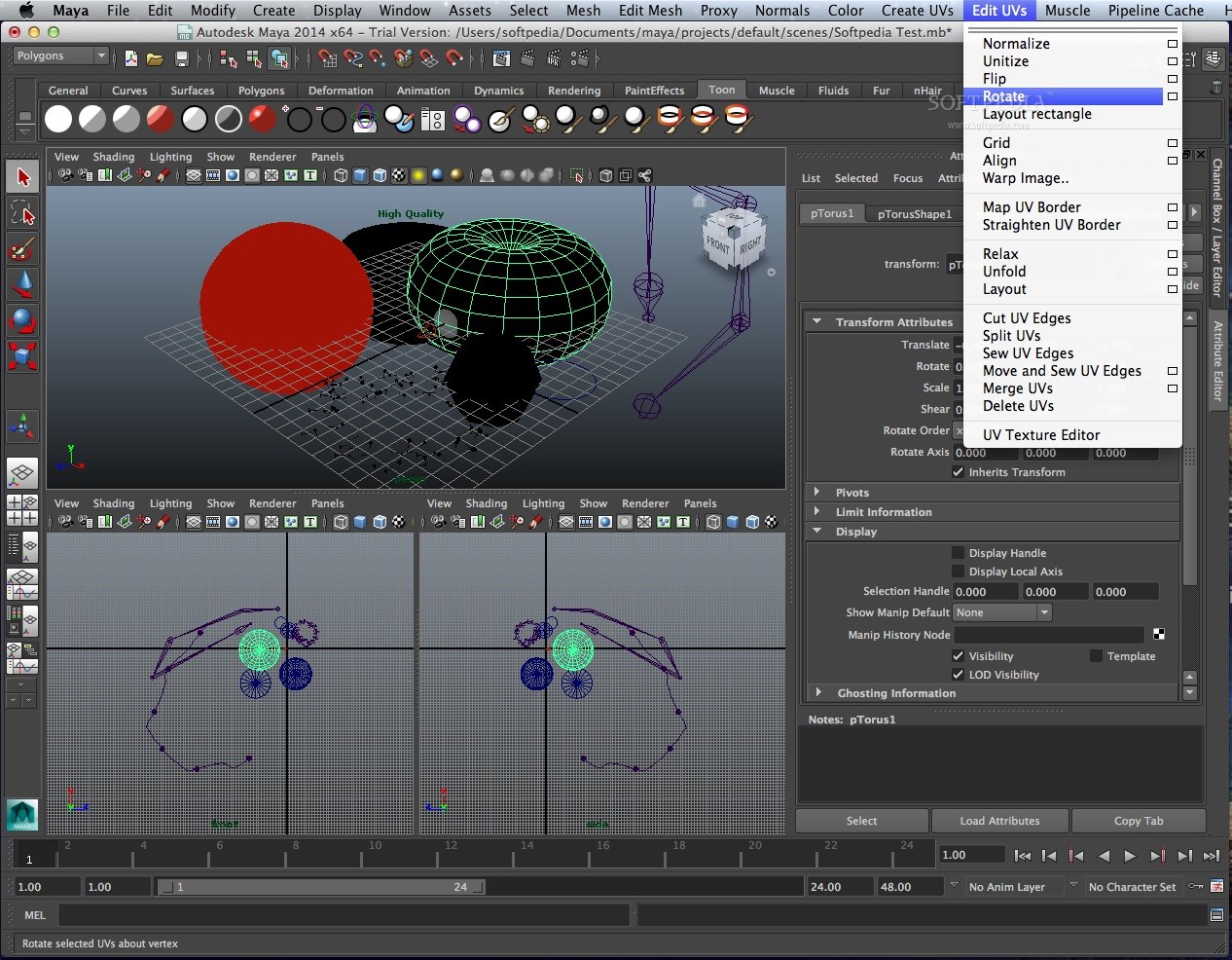Click inside the MEL command line field
Viewport: 1232px width, 960px height.
click(341, 915)
